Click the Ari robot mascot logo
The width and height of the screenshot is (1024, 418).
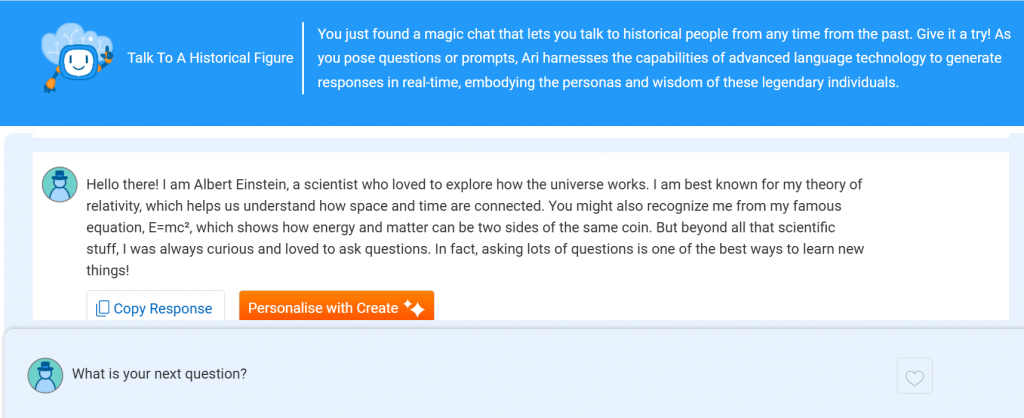click(76, 62)
